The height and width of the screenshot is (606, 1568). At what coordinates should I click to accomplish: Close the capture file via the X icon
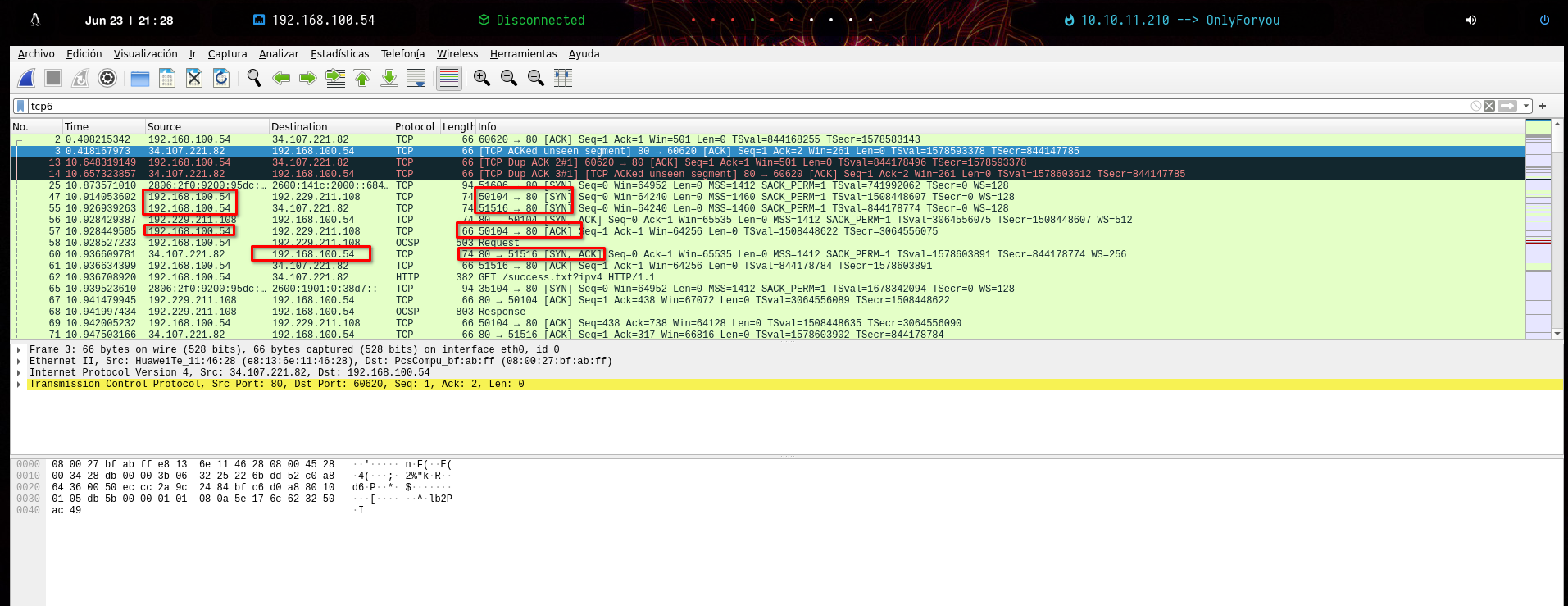pos(194,78)
